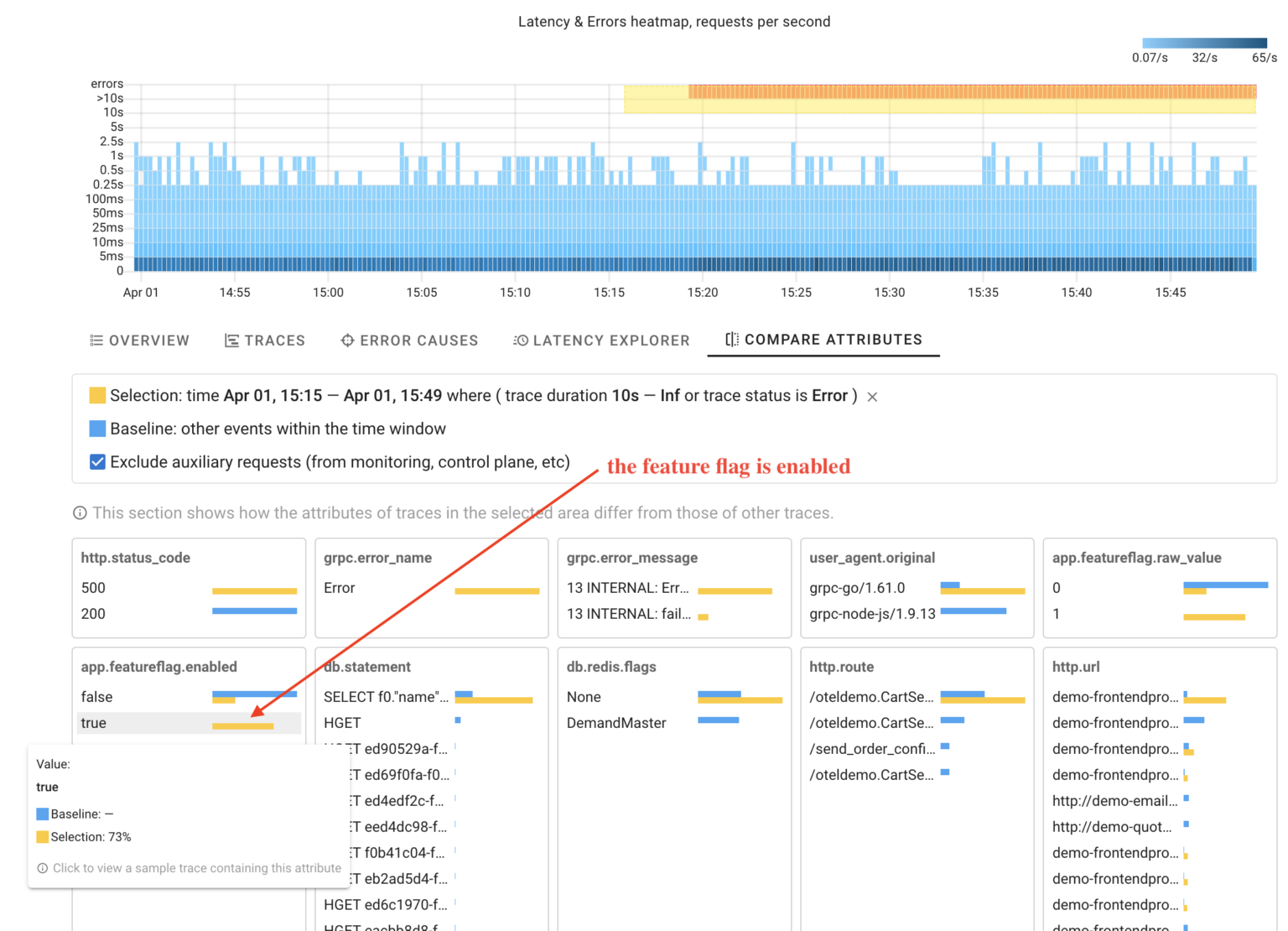Click the info icon before the section description
The image size is (1288, 931).
tap(80, 512)
